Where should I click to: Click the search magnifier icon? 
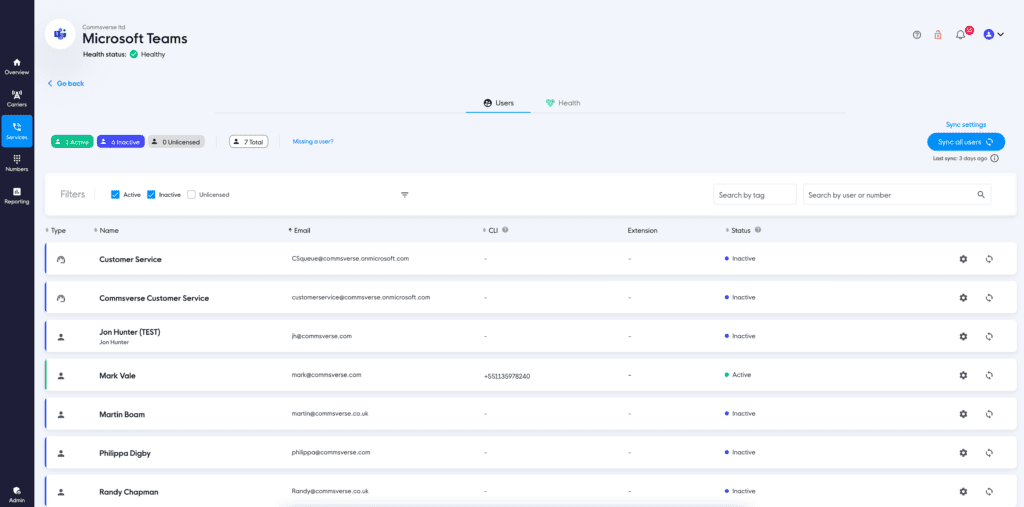click(x=980, y=195)
